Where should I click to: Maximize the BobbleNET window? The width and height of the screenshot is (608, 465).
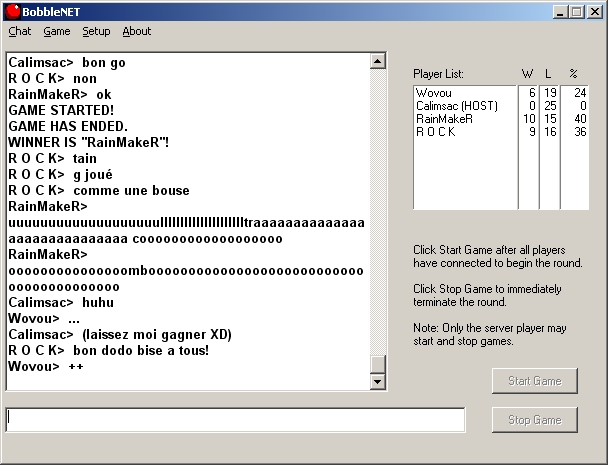click(576, 12)
